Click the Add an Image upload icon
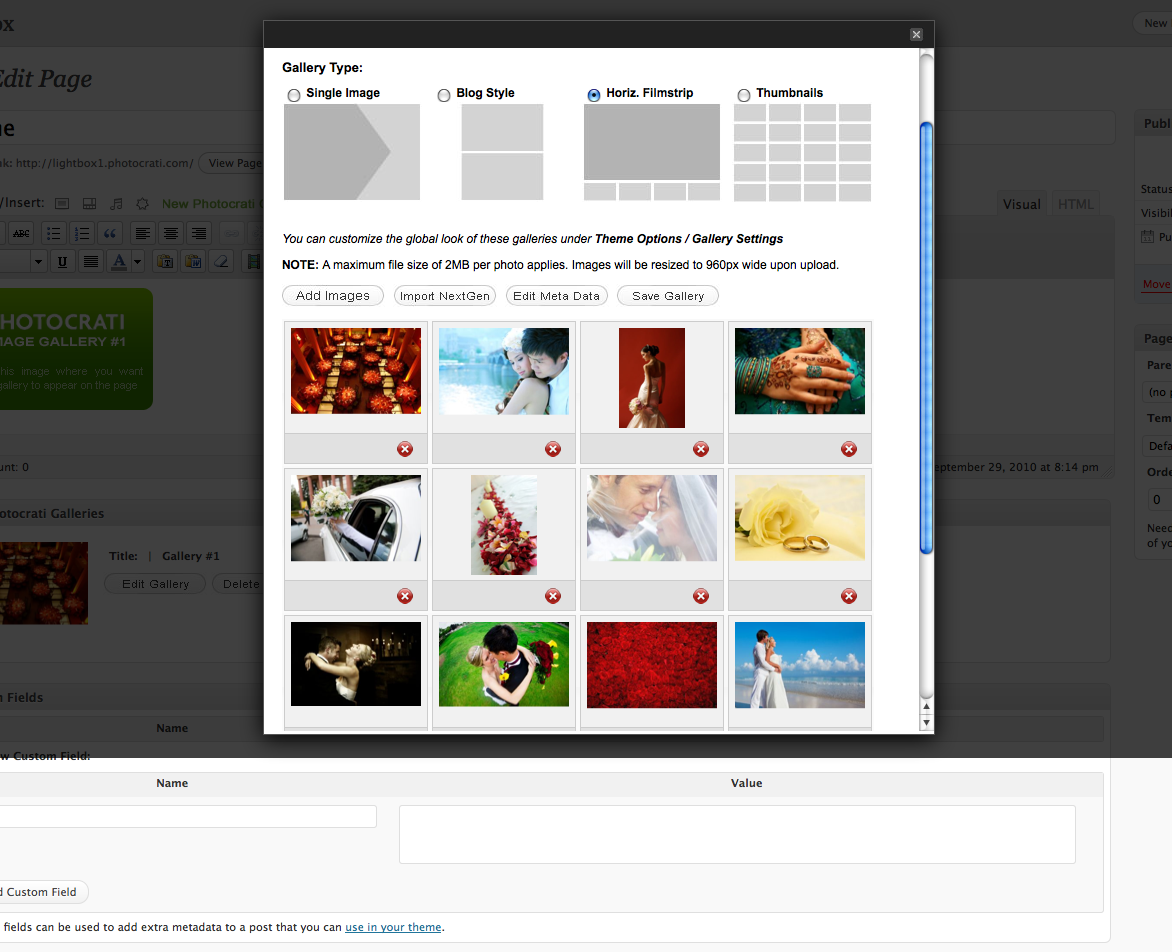The height and width of the screenshot is (952, 1172). 62,204
